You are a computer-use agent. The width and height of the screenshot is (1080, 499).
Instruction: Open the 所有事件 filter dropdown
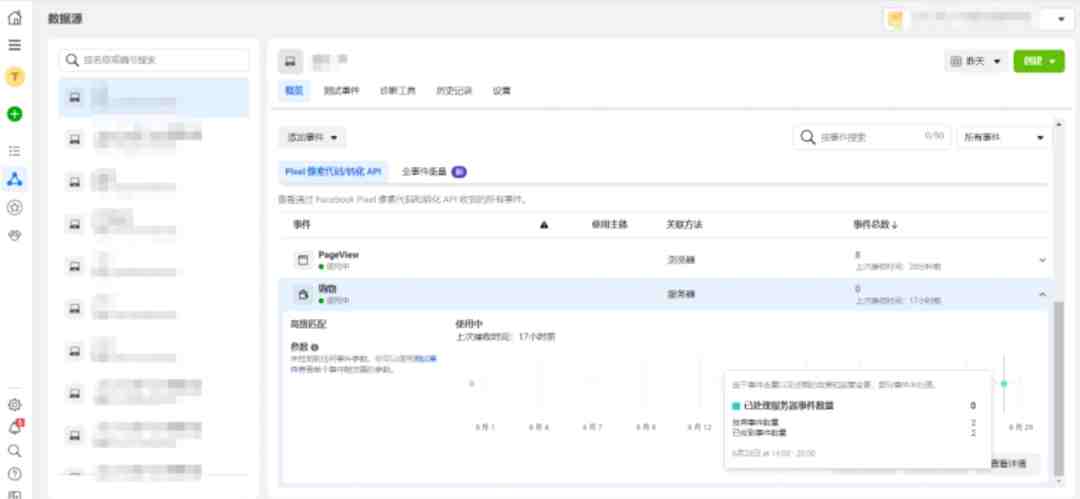(x=1004, y=138)
